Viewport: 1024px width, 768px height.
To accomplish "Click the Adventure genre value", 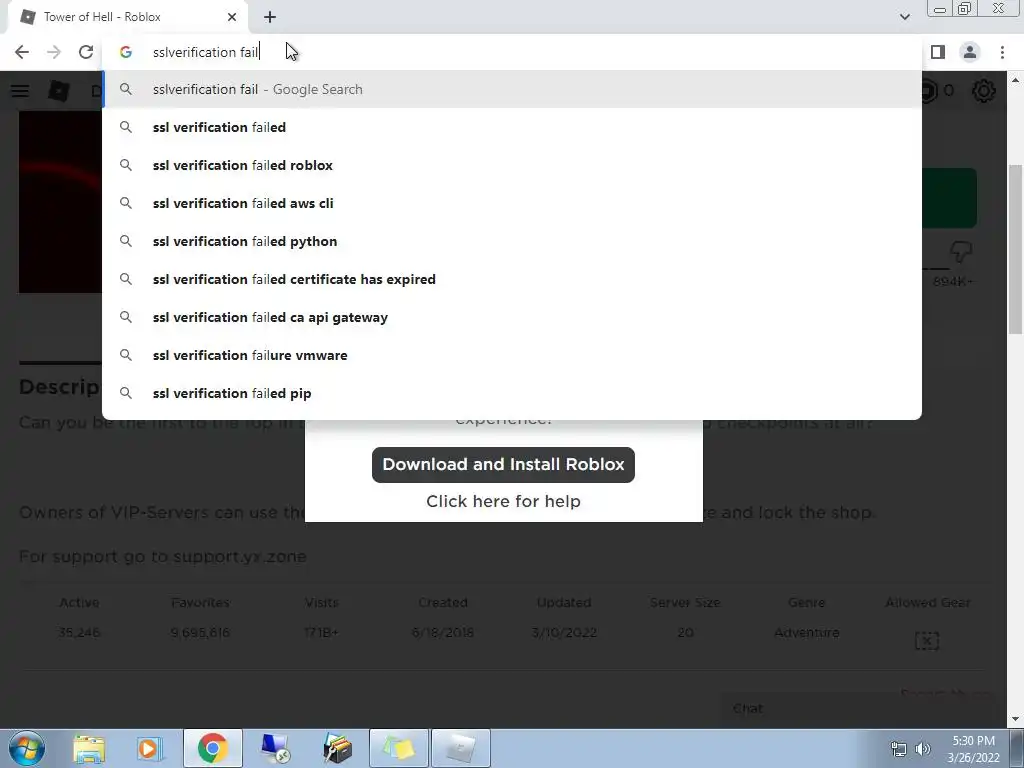I will (807, 633).
